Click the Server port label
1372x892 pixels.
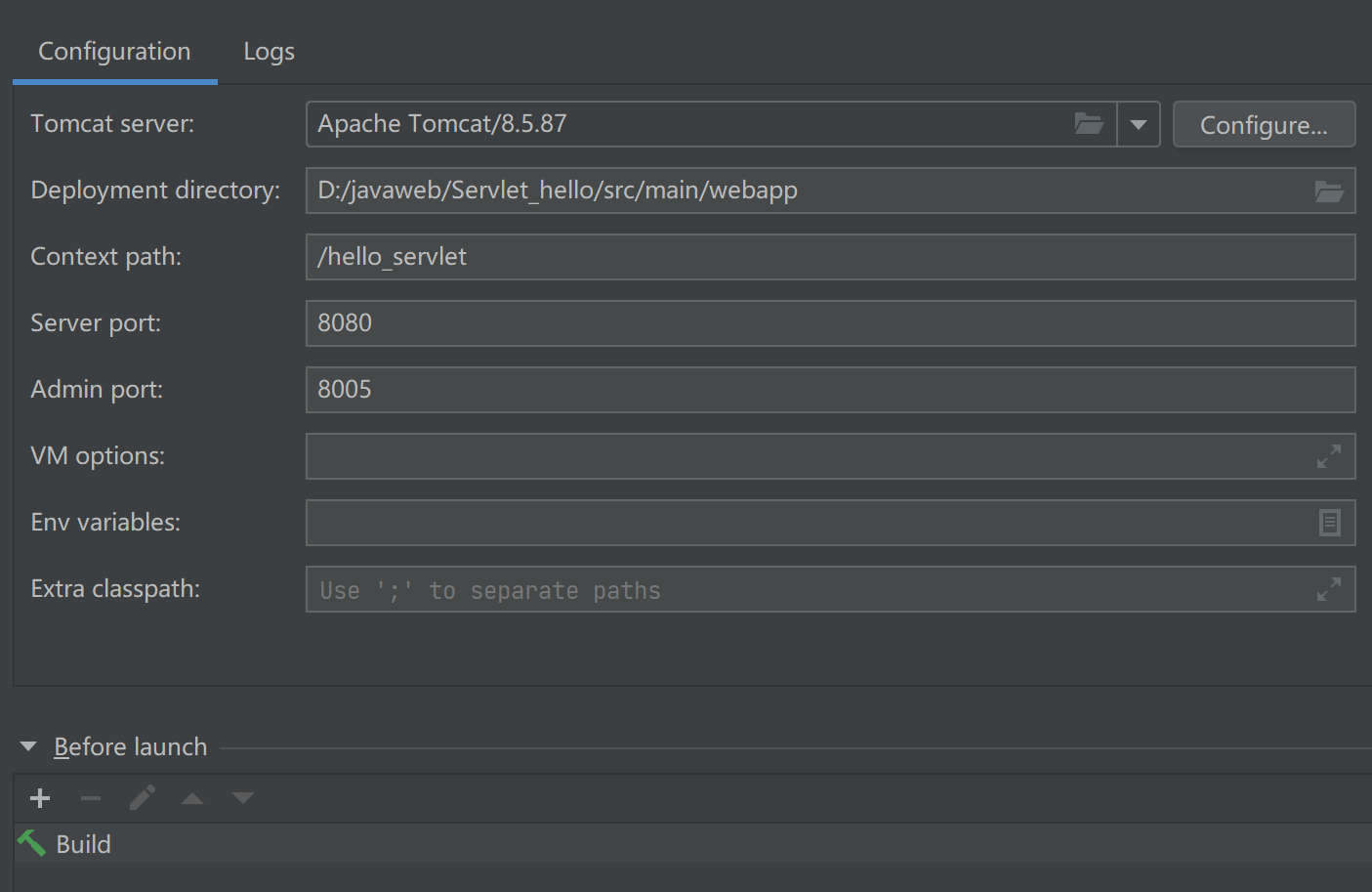[96, 323]
